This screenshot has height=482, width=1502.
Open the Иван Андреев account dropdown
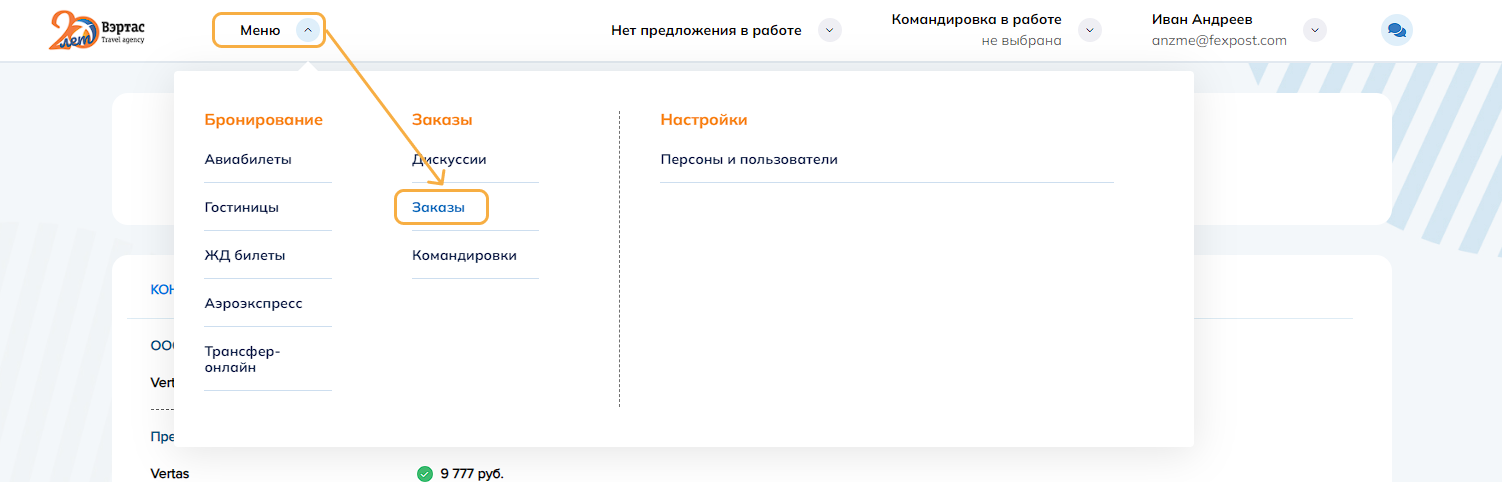click(x=1316, y=30)
